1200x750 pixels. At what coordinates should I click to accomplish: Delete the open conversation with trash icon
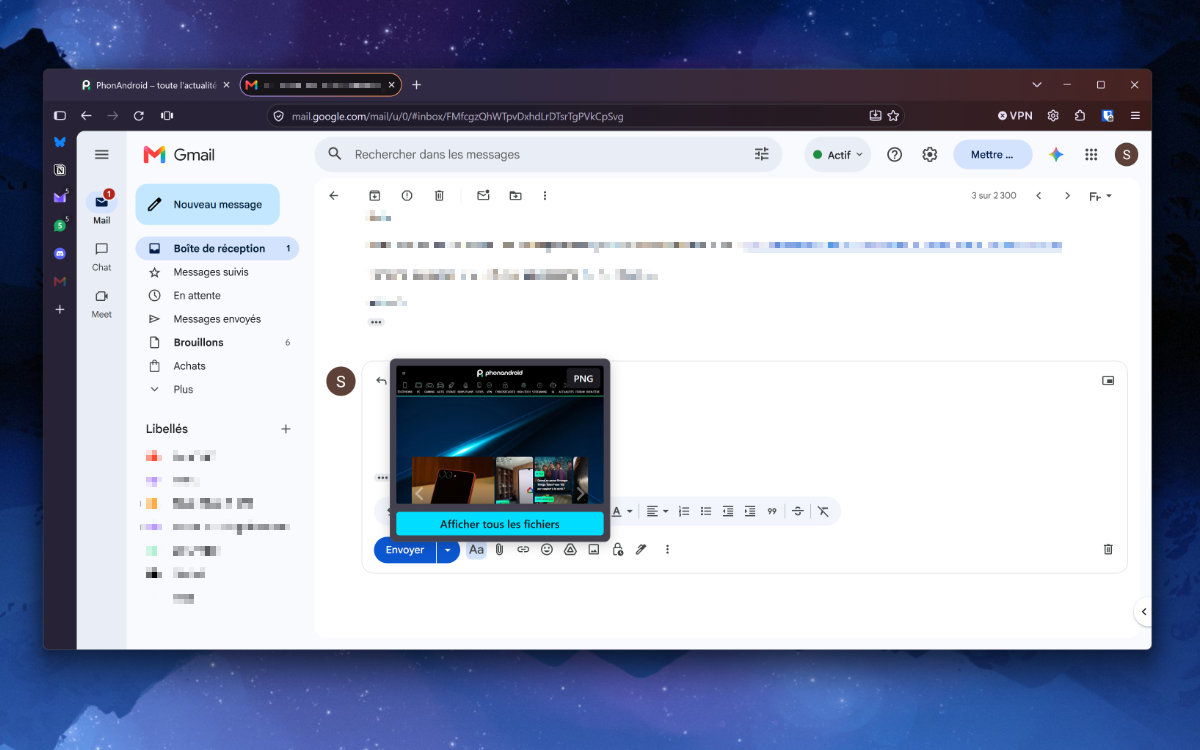point(439,196)
